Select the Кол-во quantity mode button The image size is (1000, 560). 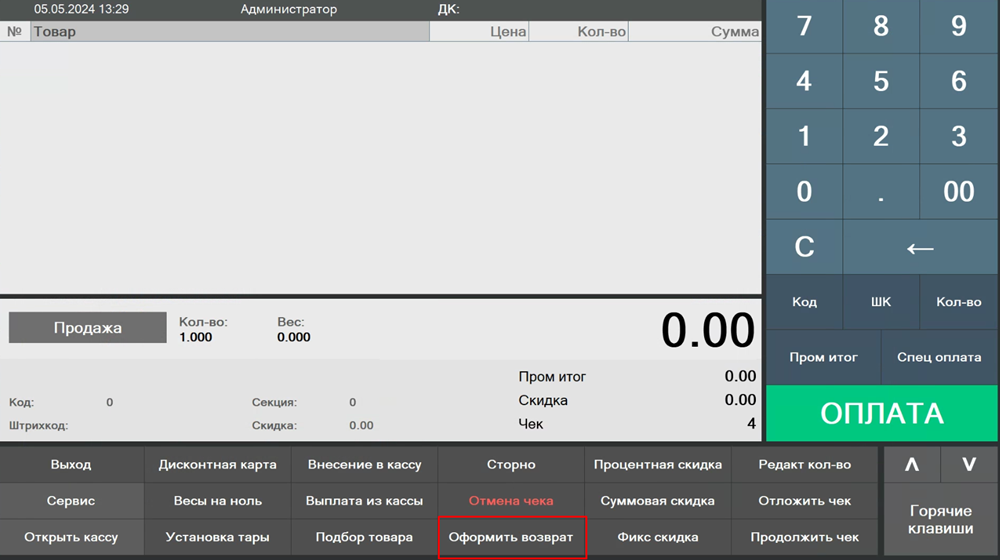point(958,302)
